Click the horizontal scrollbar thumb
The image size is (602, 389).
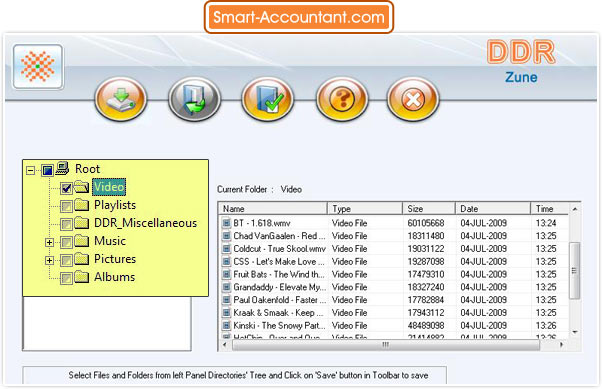[x=385, y=345]
